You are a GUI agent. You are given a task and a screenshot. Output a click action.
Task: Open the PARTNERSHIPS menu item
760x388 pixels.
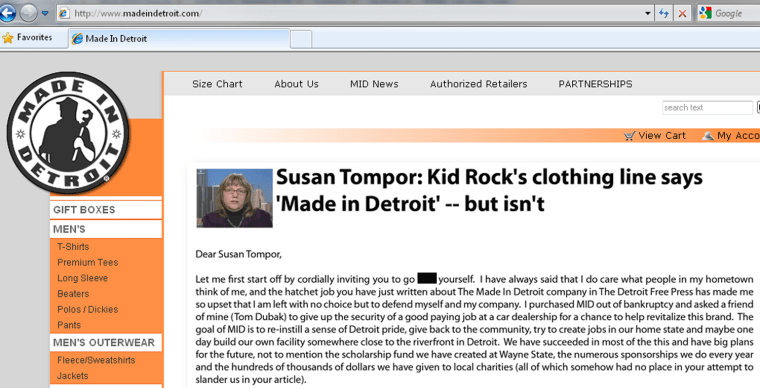click(595, 84)
